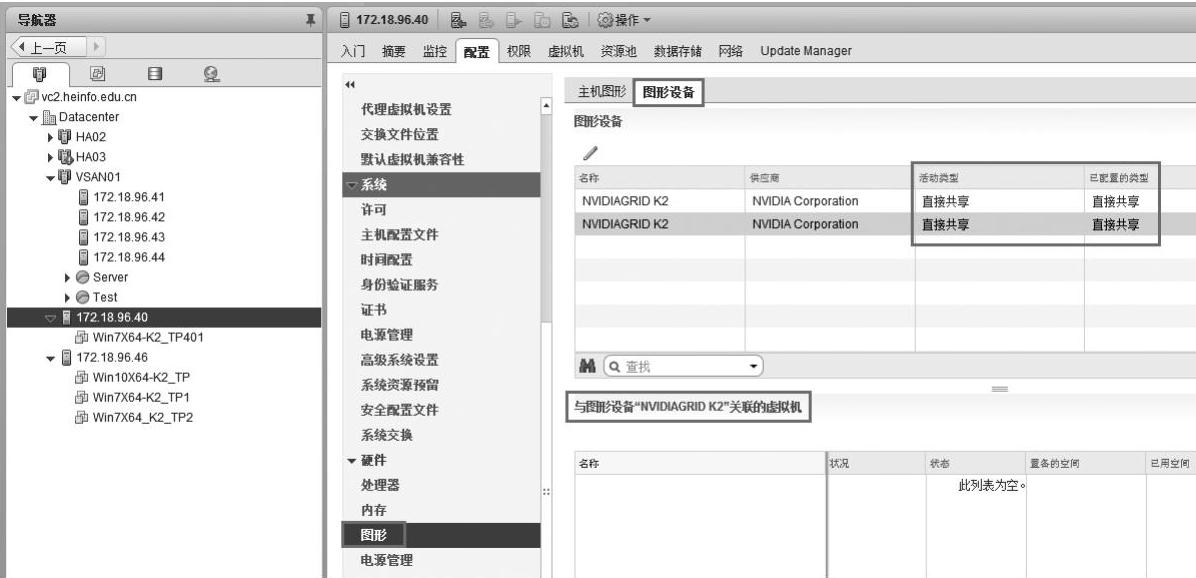Viewport: 1196px width, 578px height.
Task: Open the Hosts and Clusters inventory tab icon
Action: (40, 74)
